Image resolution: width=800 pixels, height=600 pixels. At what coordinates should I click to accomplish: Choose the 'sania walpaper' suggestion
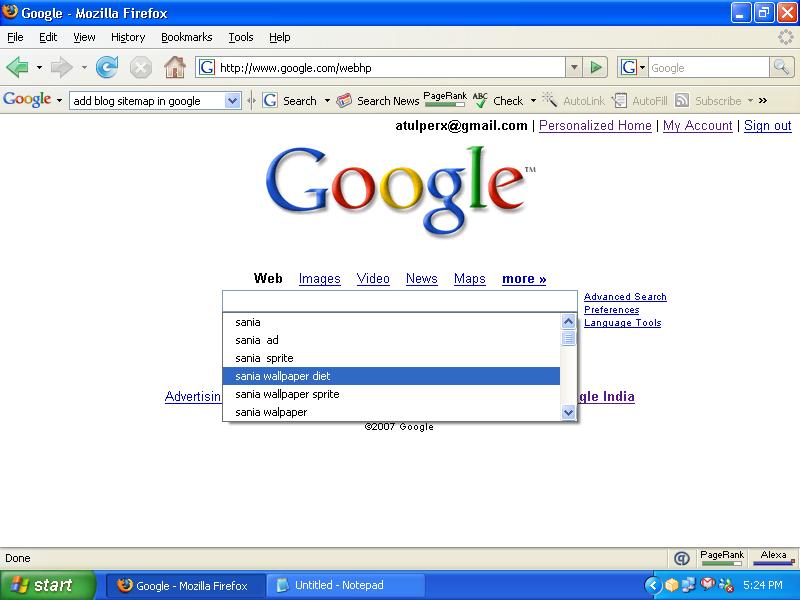click(x=391, y=412)
